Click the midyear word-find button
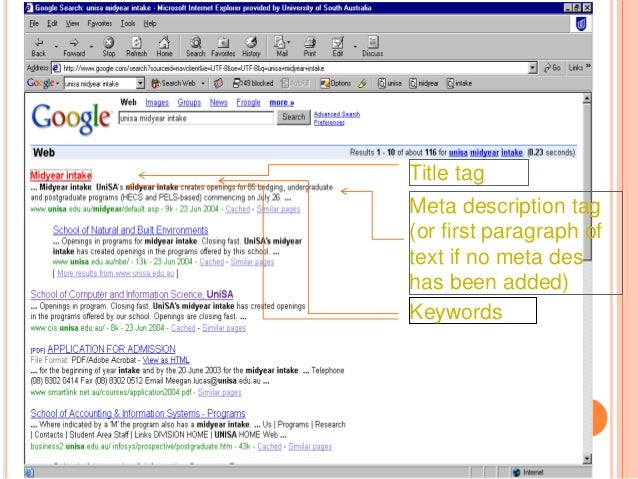Viewport: 638px width, 479px height. [424, 83]
